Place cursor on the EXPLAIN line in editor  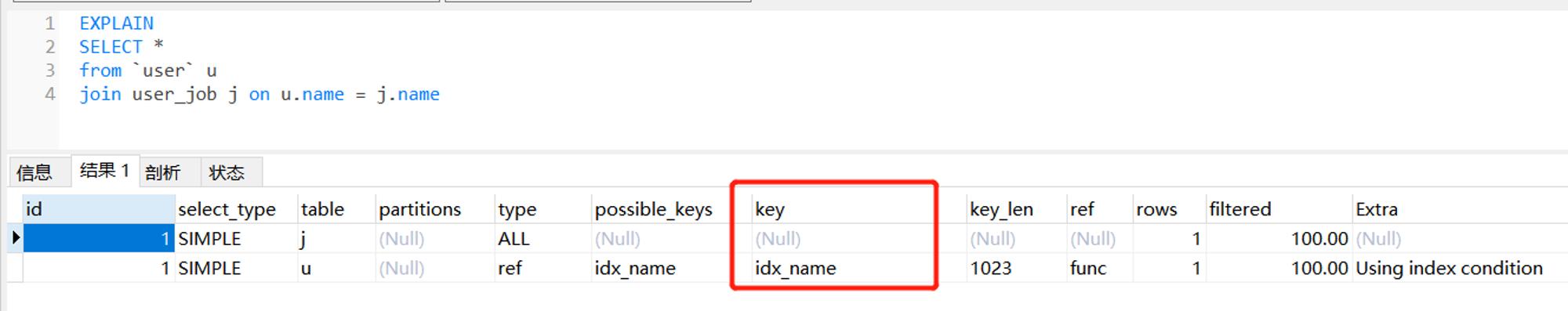click(116, 24)
